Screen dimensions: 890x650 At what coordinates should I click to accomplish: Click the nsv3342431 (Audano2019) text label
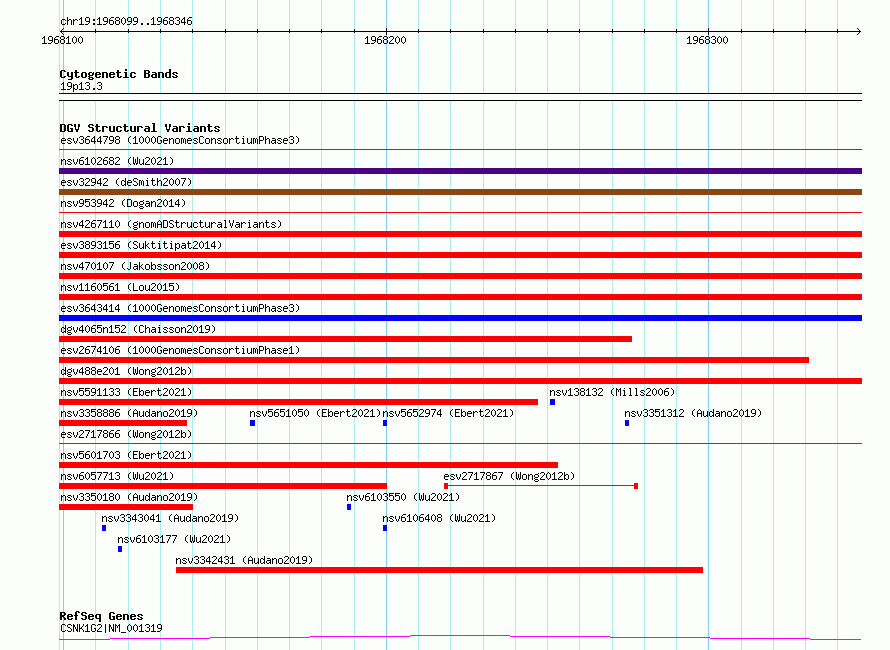point(244,560)
